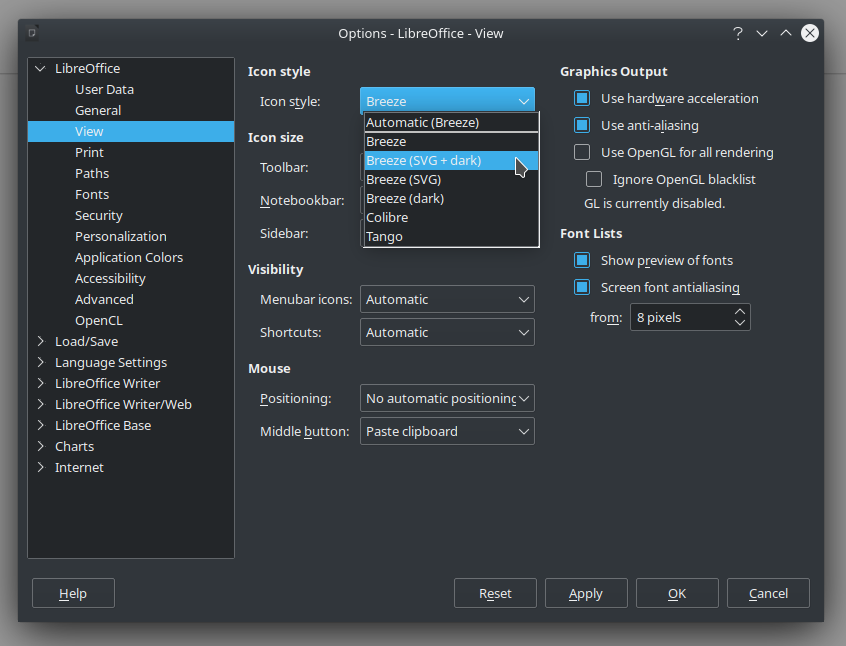Expand the Load/Save tree node
The width and height of the screenshot is (846, 646).
point(40,341)
